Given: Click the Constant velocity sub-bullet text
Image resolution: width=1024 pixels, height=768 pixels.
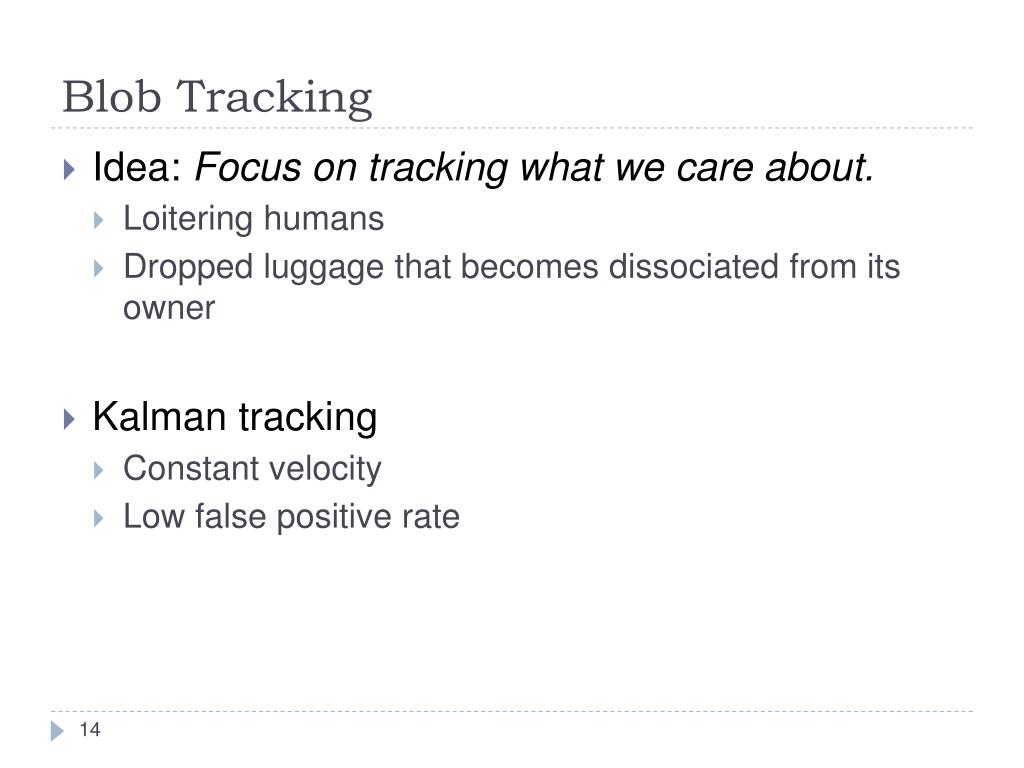Looking at the screenshot, I should point(252,470).
